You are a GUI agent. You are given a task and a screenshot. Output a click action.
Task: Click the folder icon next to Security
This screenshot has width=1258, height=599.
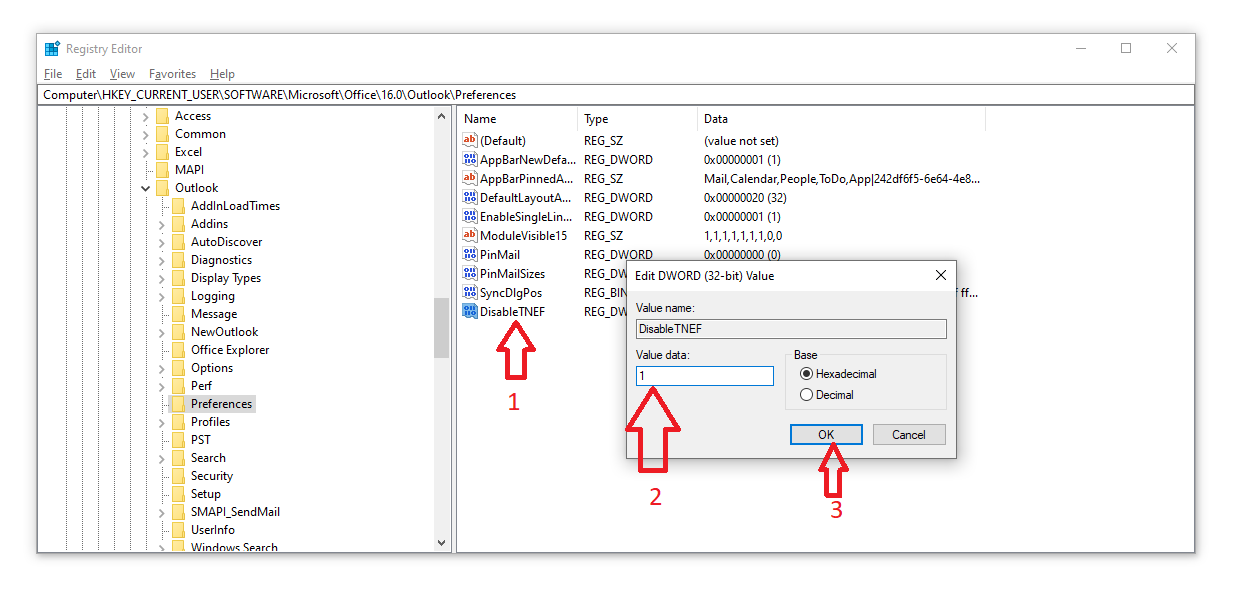[179, 476]
